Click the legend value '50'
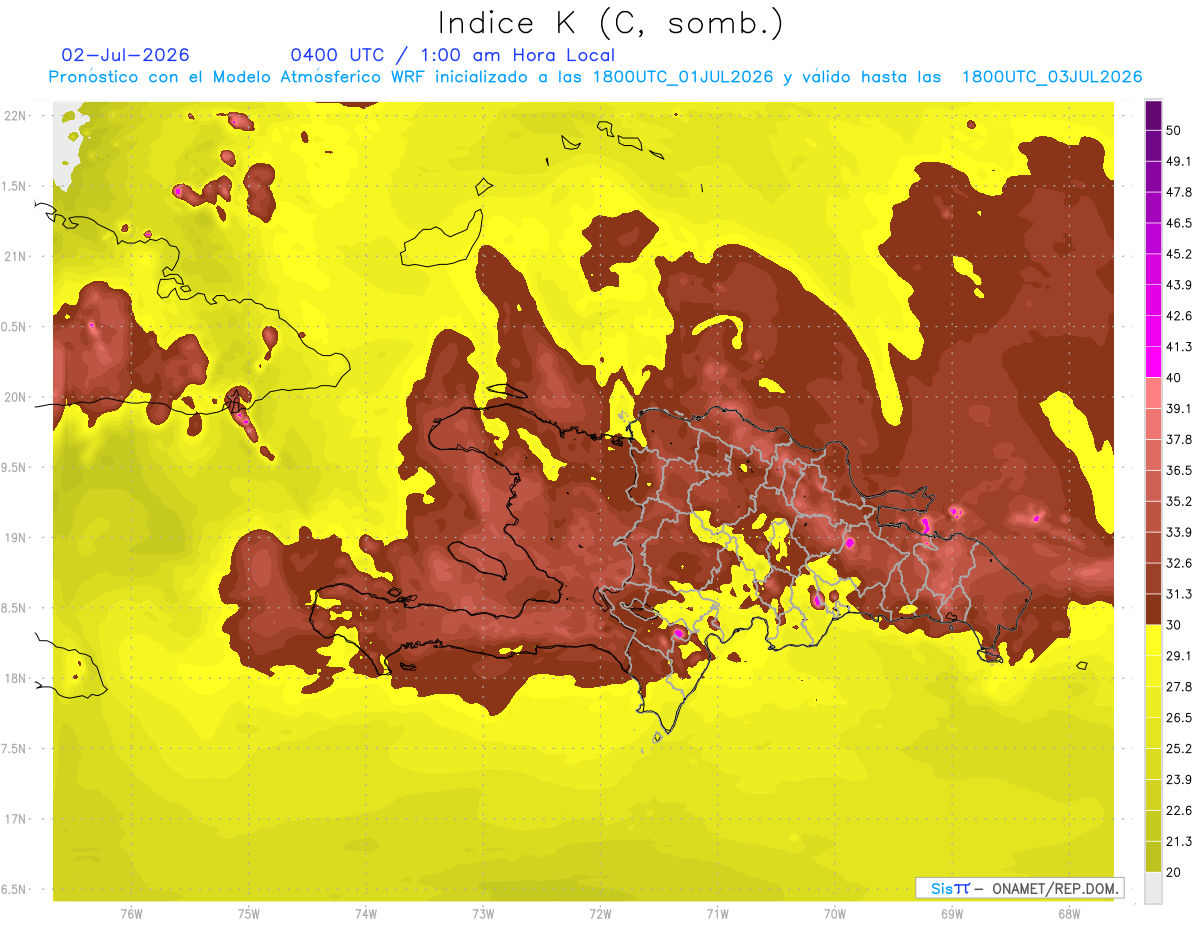The height and width of the screenshot is (927, 1200). coord(1174,130)
